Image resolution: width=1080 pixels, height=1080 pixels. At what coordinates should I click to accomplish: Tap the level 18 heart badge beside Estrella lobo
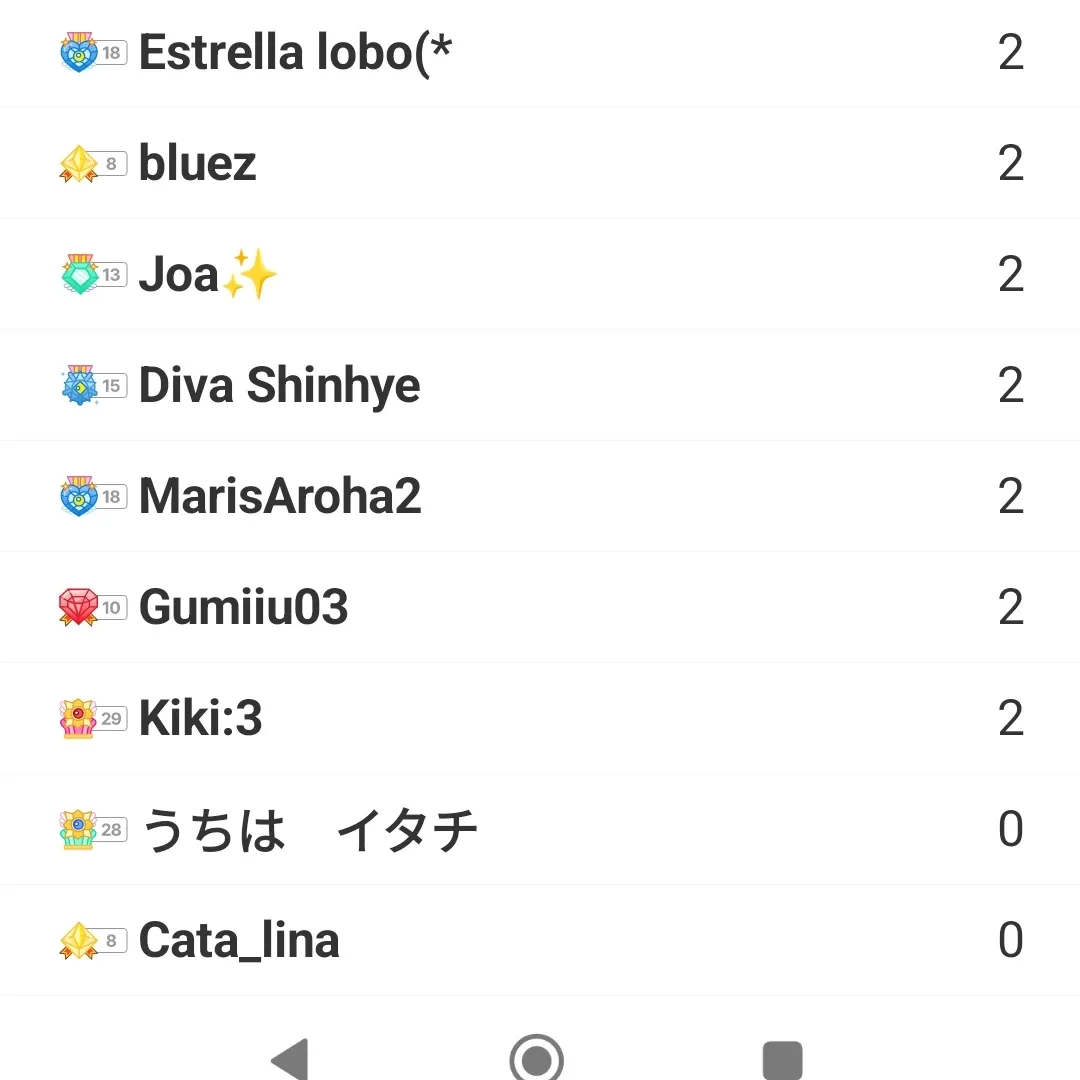pyautogui.click(x=92, y=52)
